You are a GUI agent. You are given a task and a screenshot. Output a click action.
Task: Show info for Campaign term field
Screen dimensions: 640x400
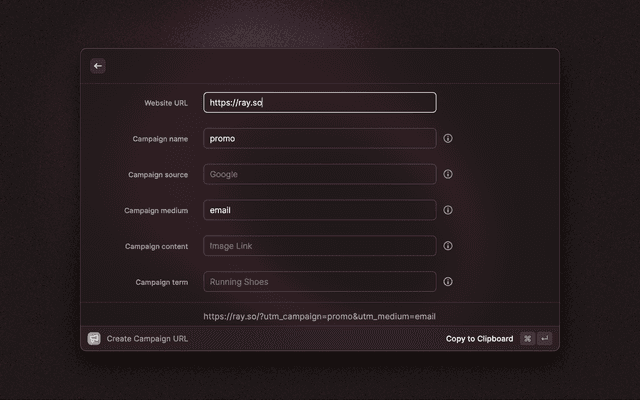(448, 282)
